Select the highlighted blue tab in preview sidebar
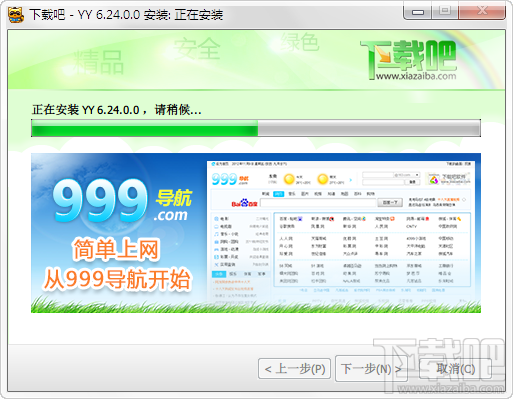The width and height of the screenshot is (513, 399). [219, 274]
